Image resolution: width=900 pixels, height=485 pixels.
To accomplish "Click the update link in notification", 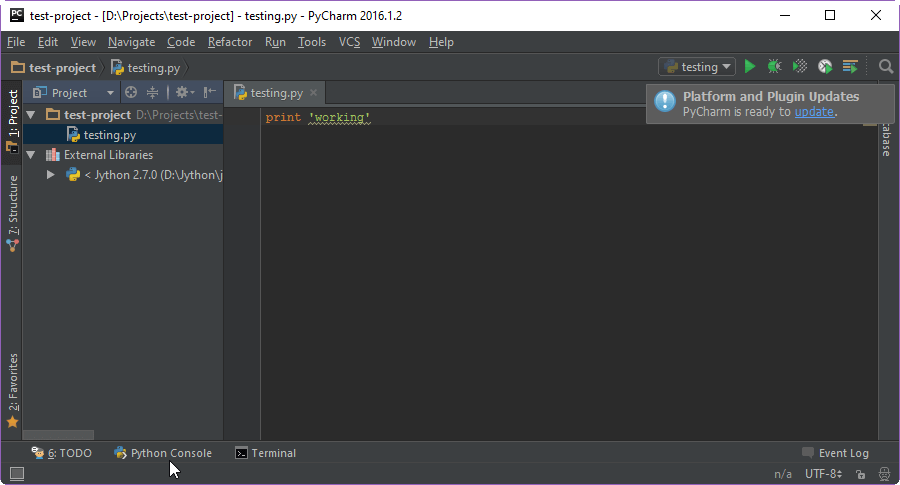I will (x=814, y=112).
